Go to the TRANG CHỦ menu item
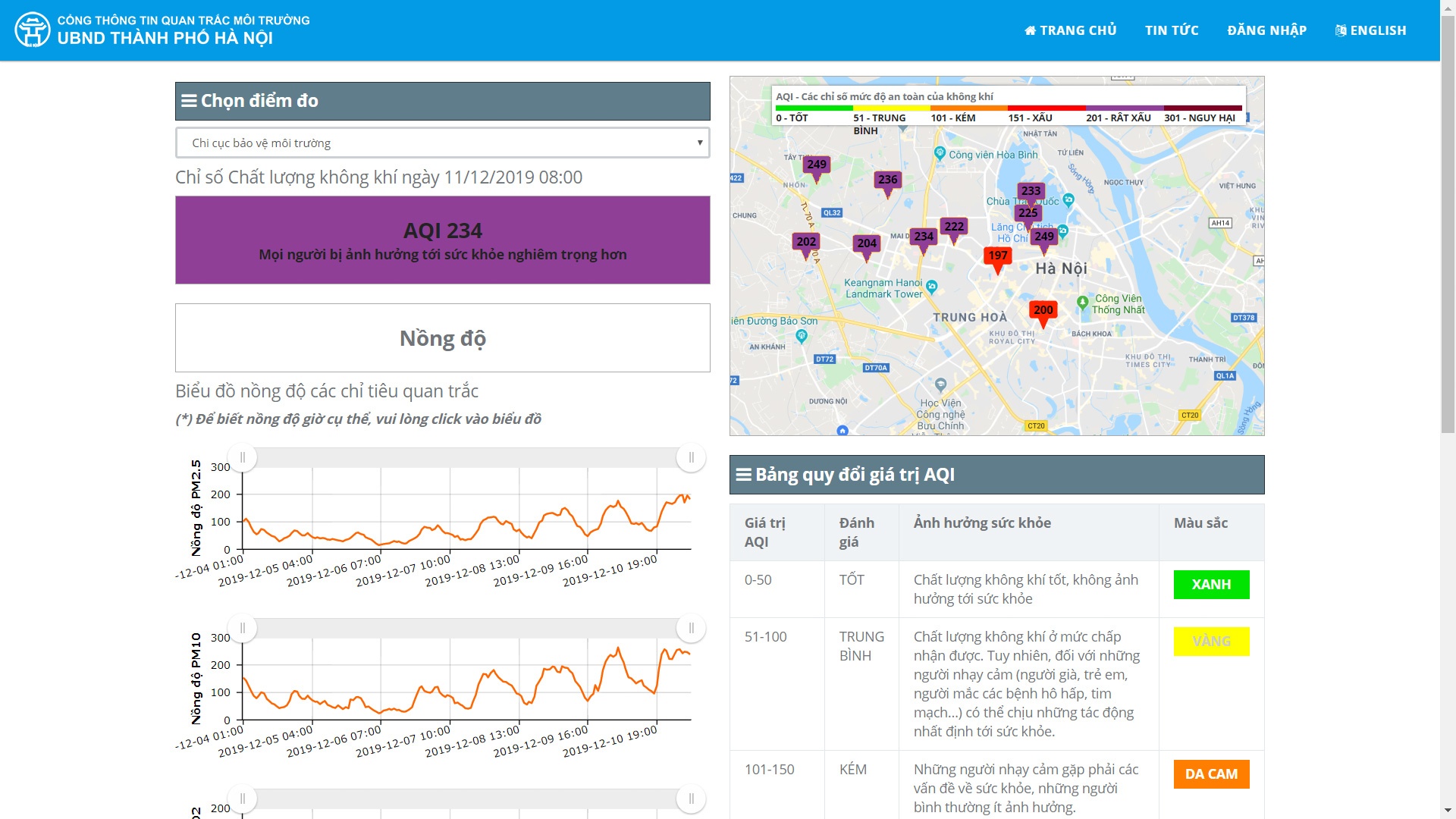The image size is (1456, 819). click(1070, 30)
